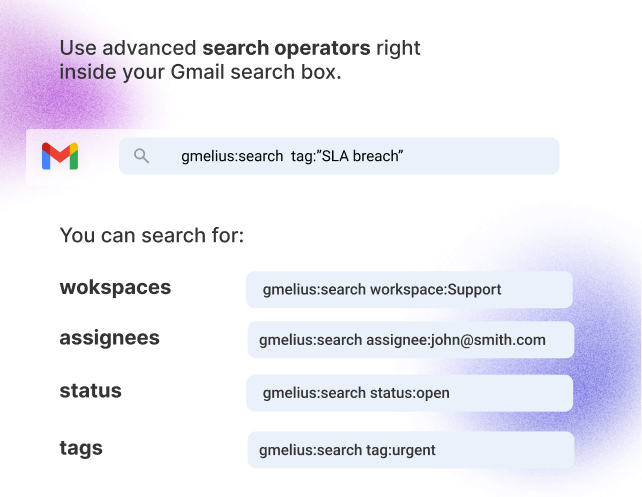Click 'gmelius:search' text in top search bar
The height and width of the screenshot is (497, 642).
(x=232, y=156)
